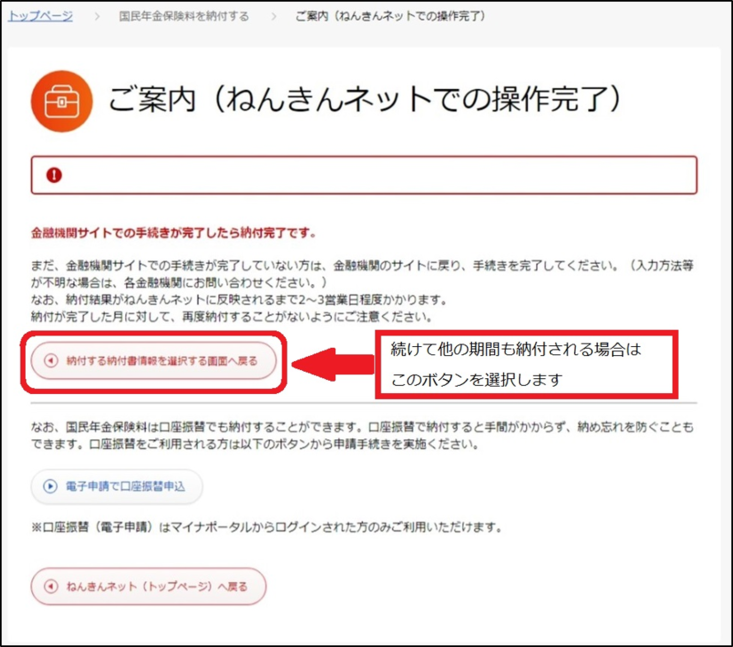Click the blue play icon on the 電子申請 button

(x=51, y=487)
